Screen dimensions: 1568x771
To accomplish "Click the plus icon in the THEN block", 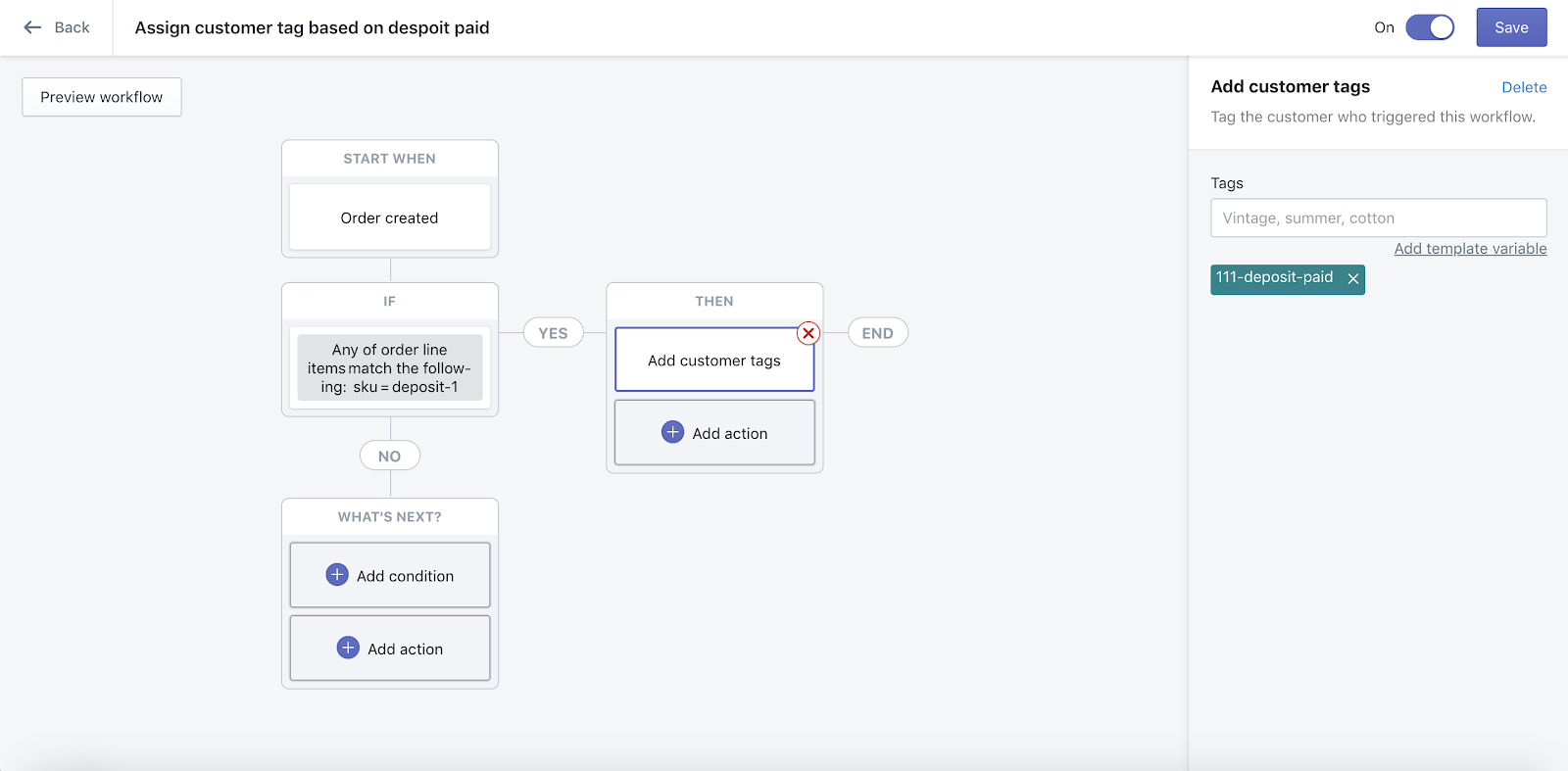I will (x=672, y=432).
